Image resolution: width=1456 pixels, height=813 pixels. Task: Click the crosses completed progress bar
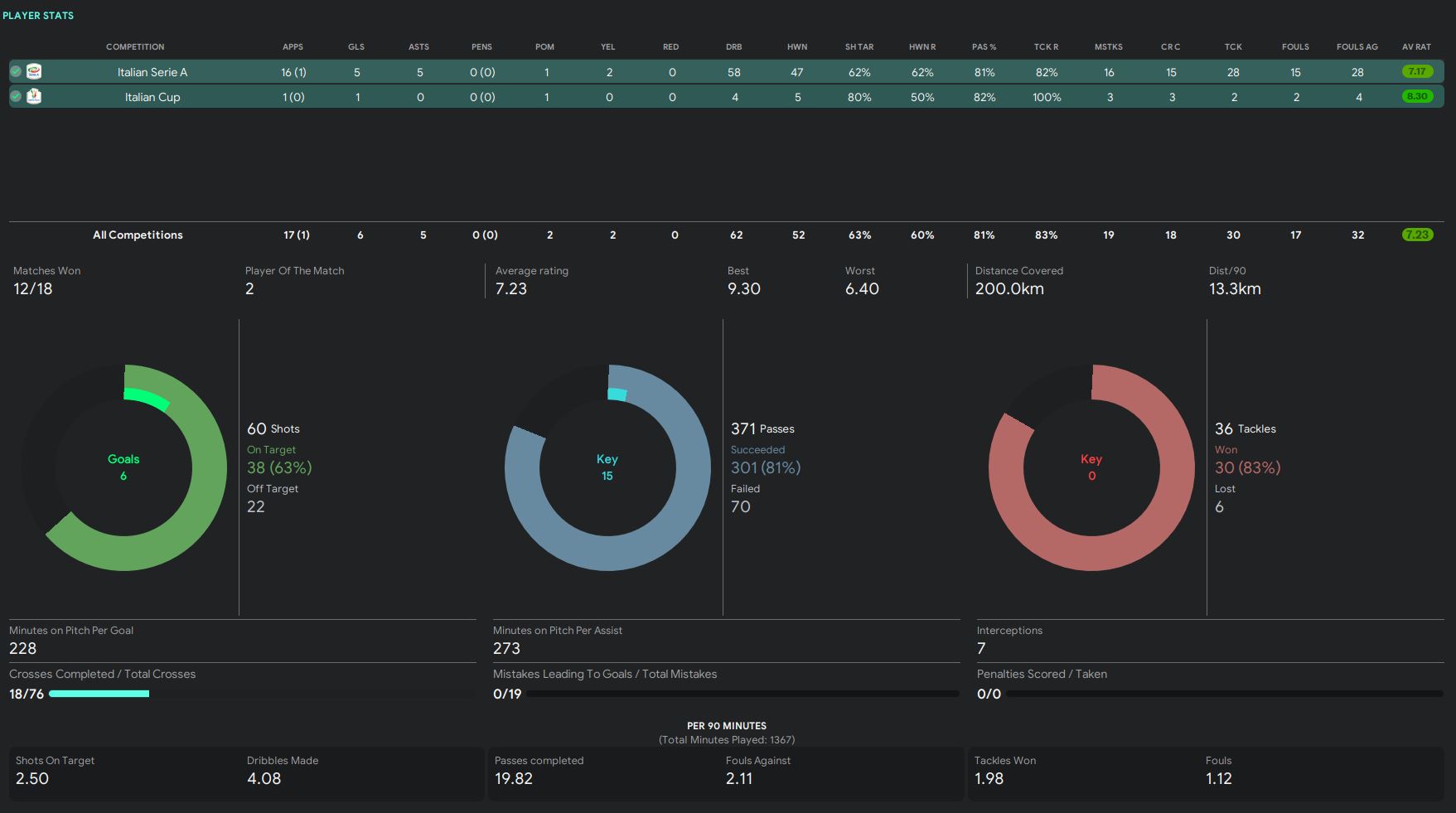coord(99,694)
